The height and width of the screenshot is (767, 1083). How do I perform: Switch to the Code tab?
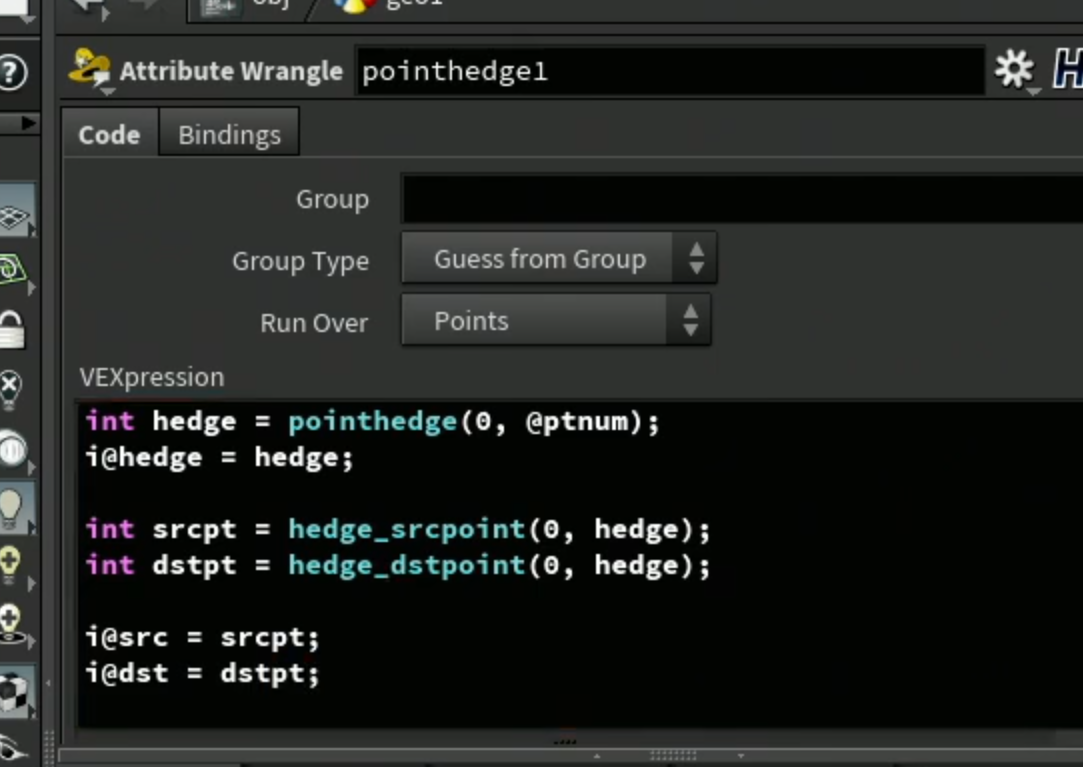(109, 135)
